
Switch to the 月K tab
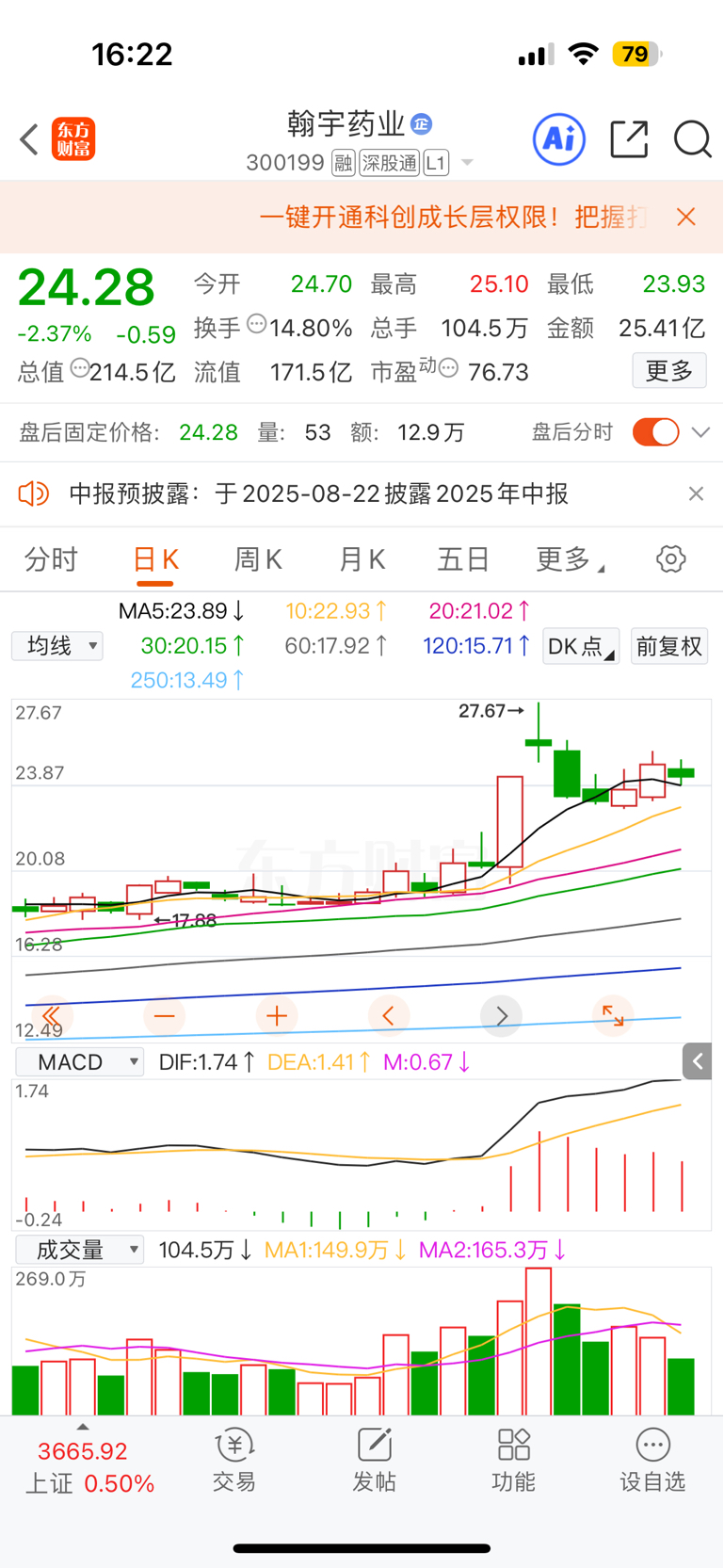[x=362, y=559]
